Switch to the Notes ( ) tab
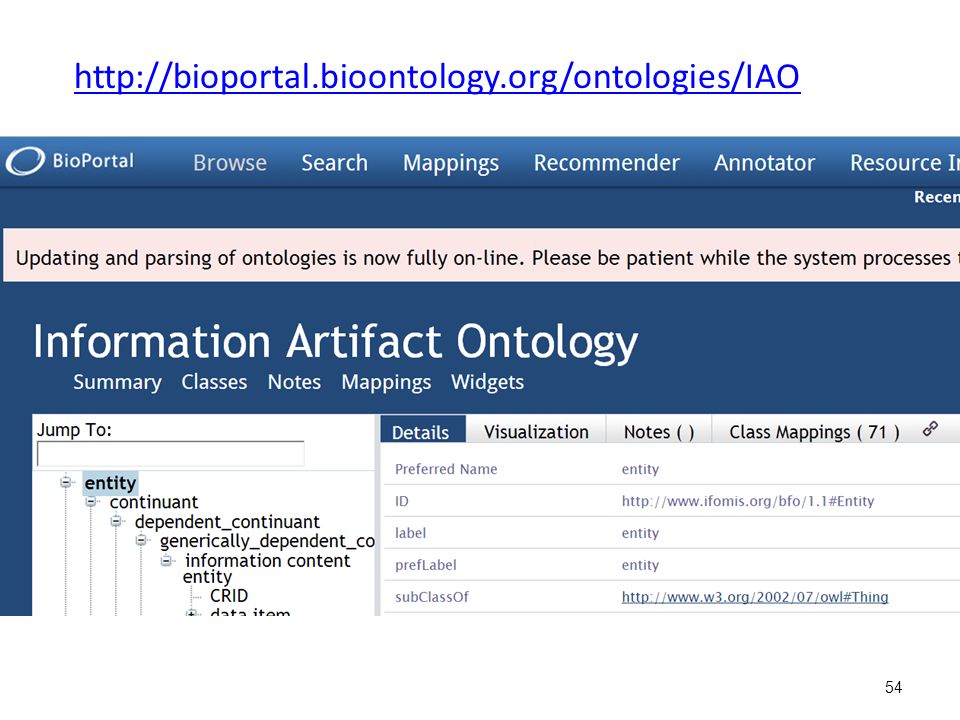The image size is (960, 720). point(659,432)
